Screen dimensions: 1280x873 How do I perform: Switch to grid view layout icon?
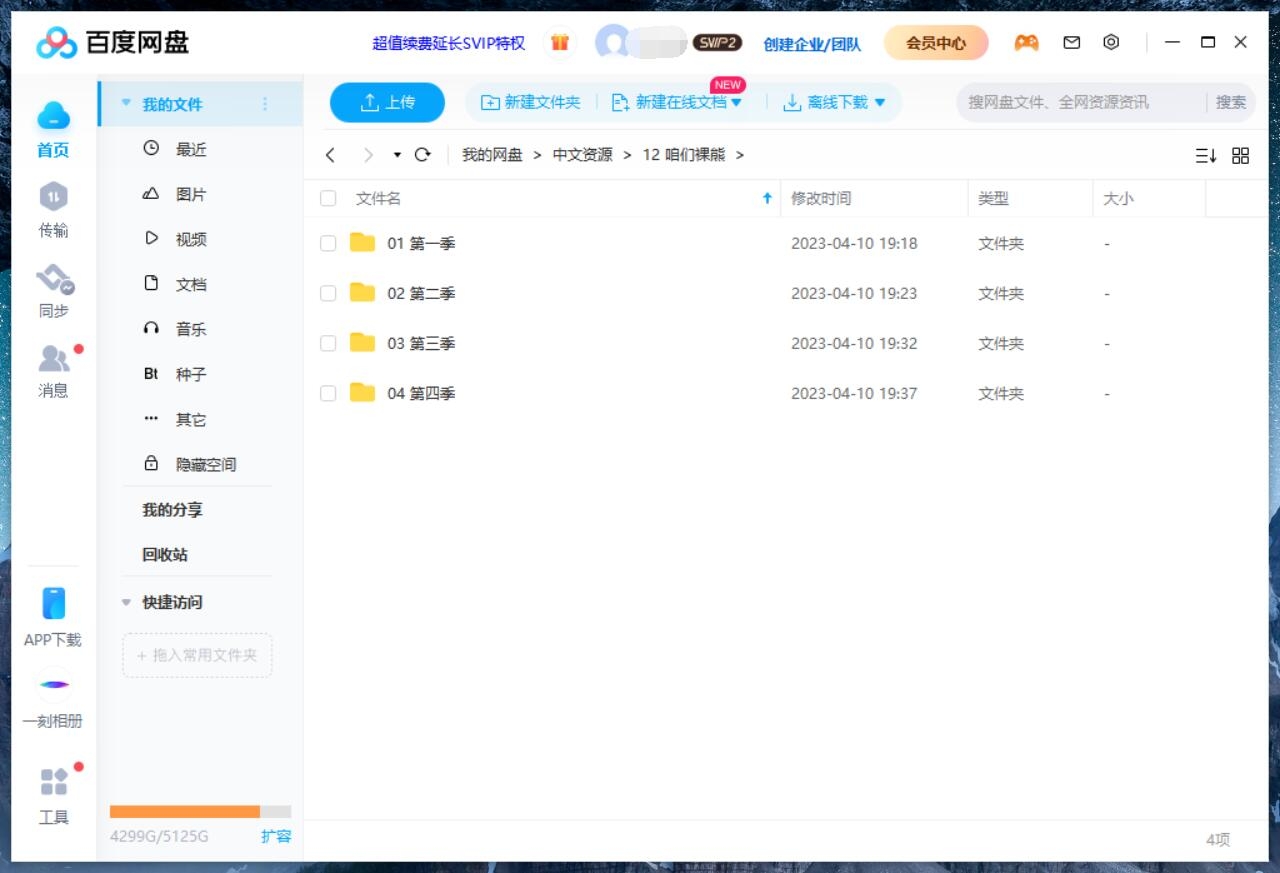(x=1240, y=156)
